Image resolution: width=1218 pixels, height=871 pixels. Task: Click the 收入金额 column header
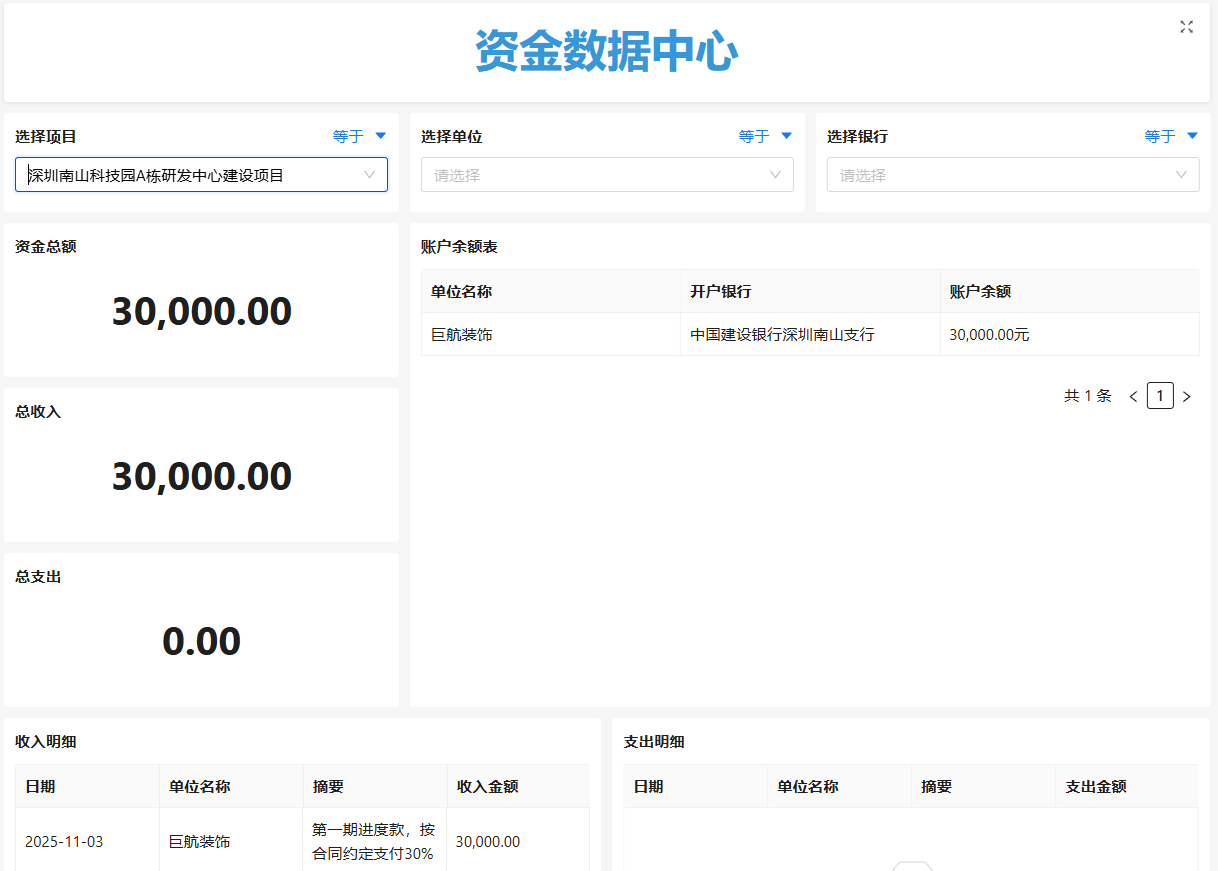point(487,787)
